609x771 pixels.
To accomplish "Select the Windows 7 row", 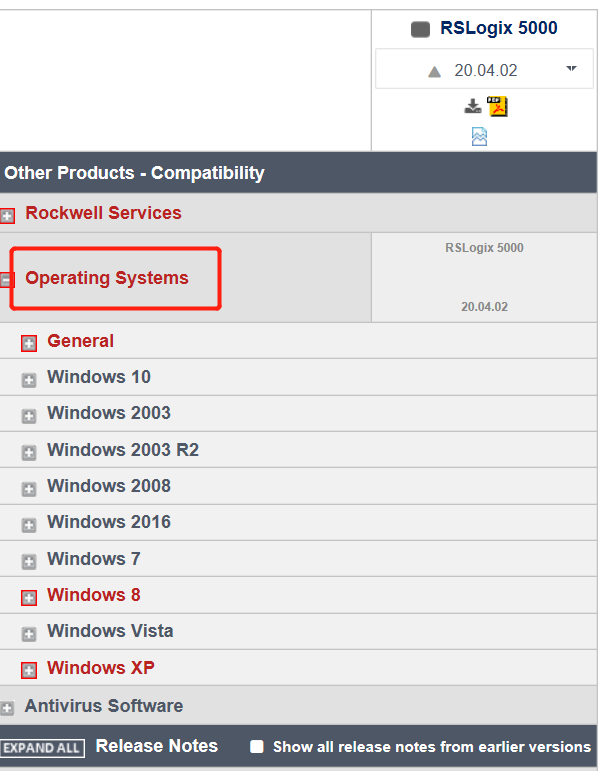I will [x=93, y=558].
